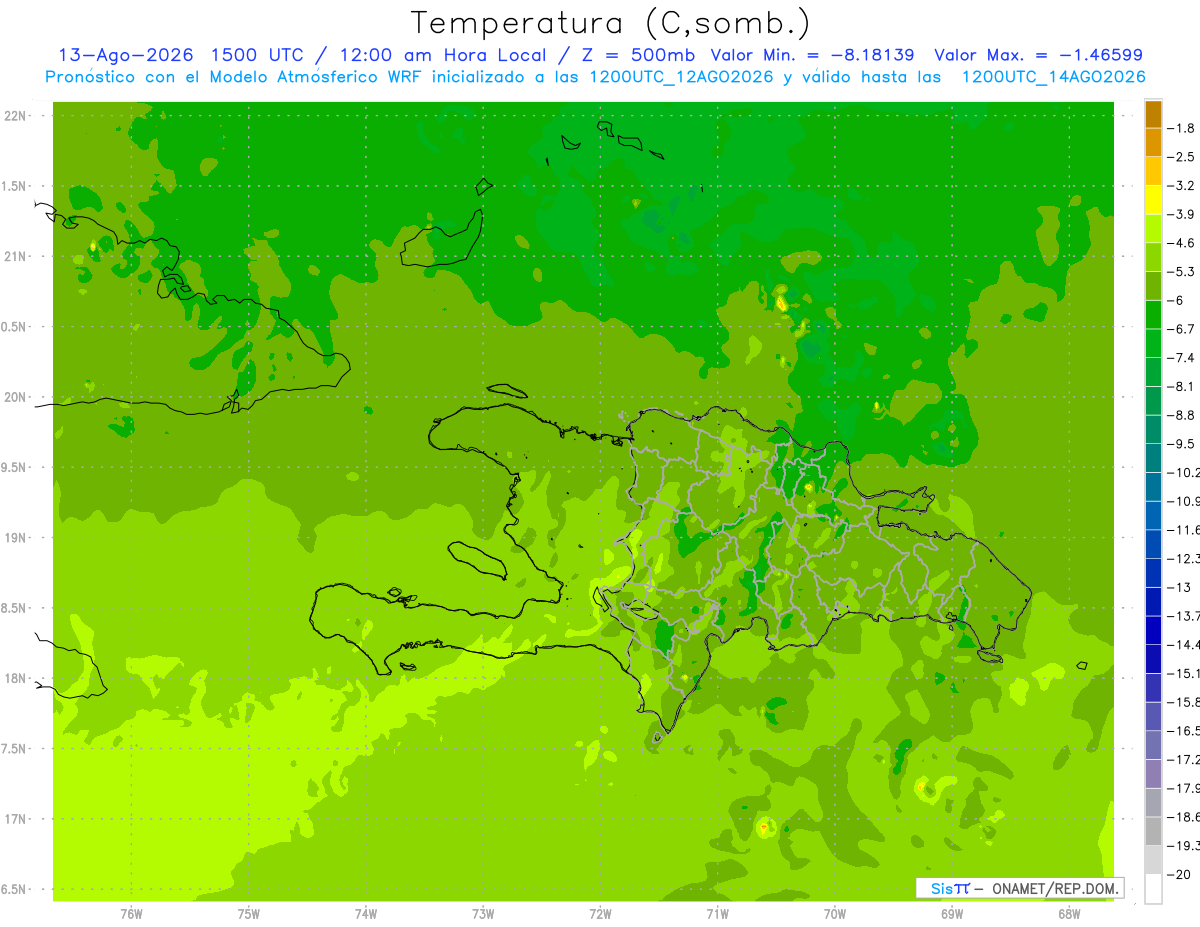The height and width of the screenshot is (927, 1200).
Task: Click the "72W" longitude tick label
Action: 600,914
